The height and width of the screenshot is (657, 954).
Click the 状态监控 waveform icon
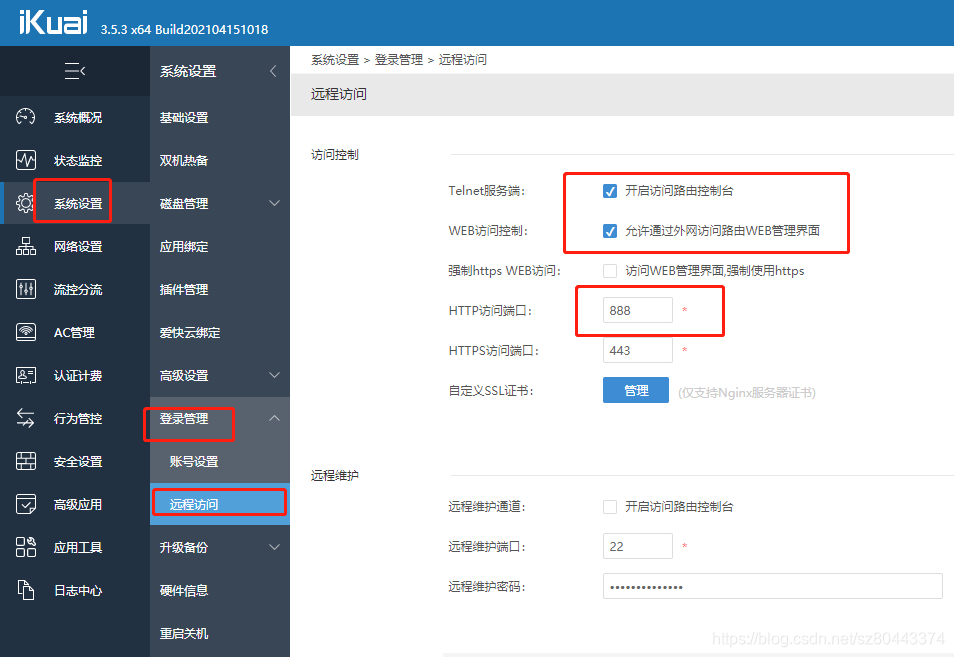[x=26, y=160]
